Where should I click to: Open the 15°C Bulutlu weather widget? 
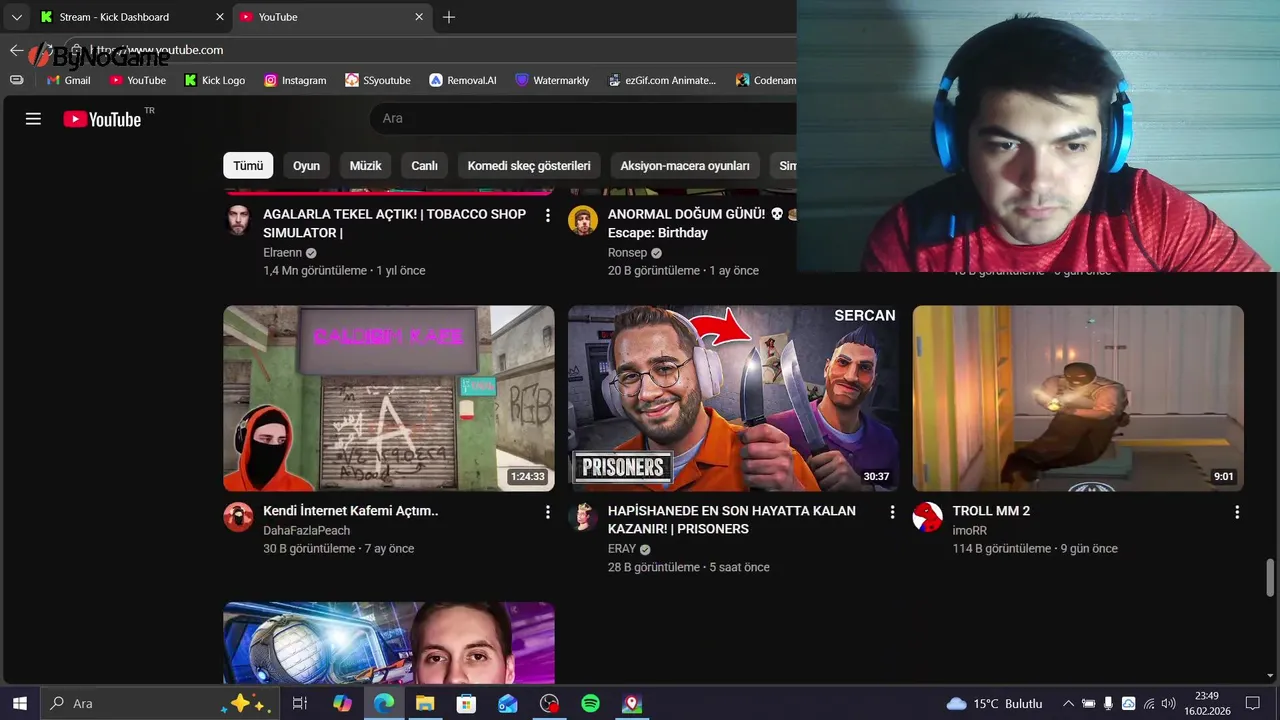point(994,704)
